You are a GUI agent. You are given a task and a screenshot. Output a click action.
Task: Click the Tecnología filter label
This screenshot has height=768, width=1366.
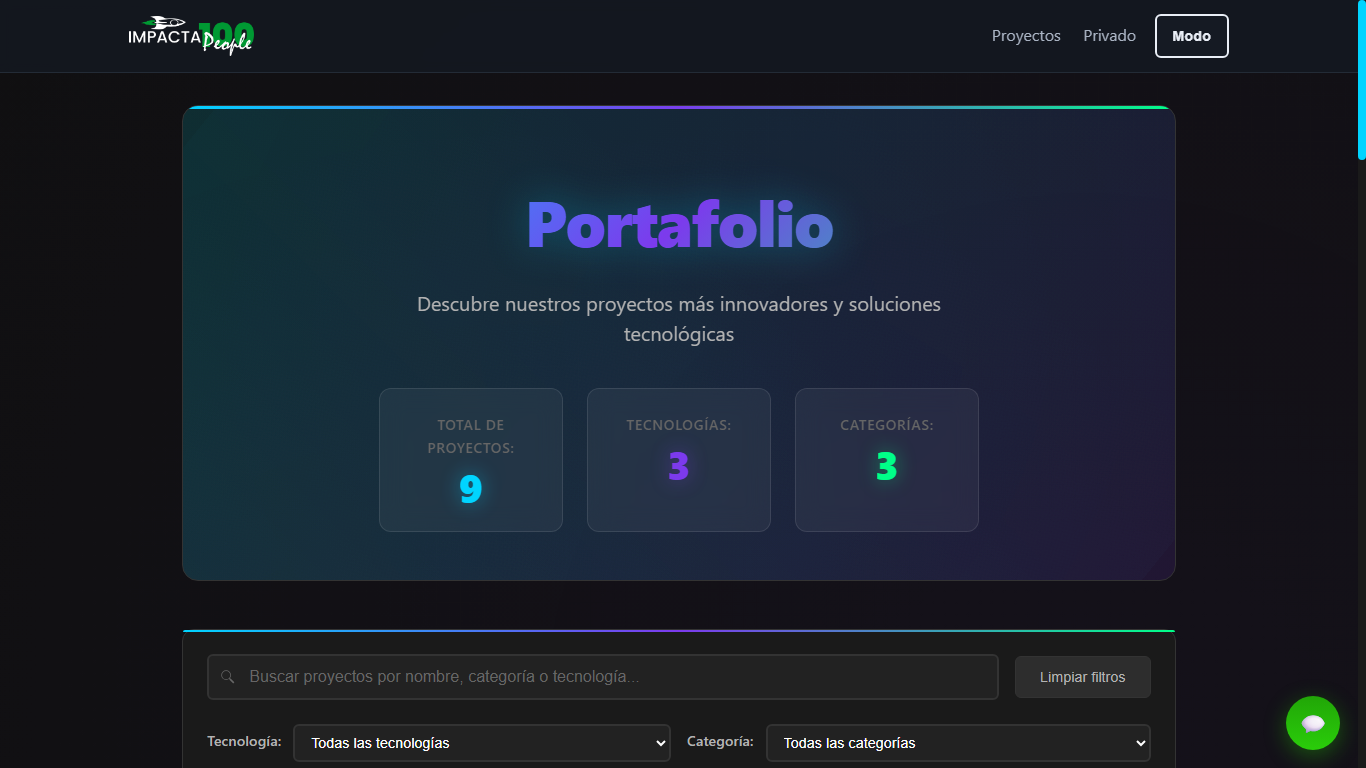244,742
